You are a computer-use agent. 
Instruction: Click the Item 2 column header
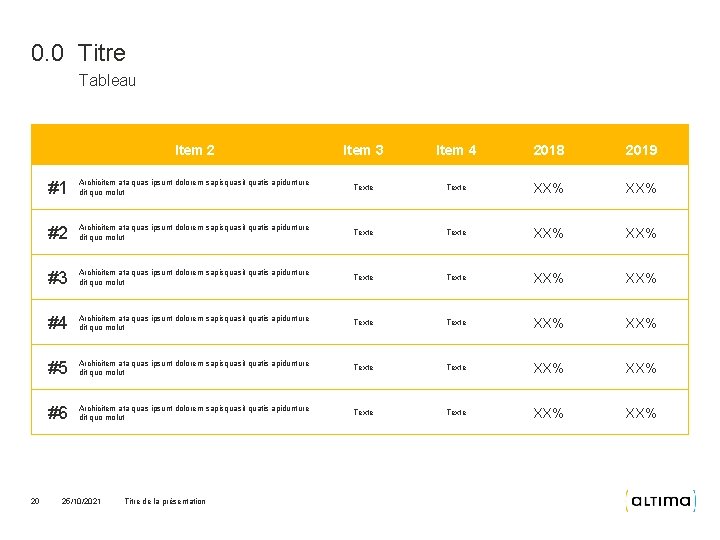[194, 150]
